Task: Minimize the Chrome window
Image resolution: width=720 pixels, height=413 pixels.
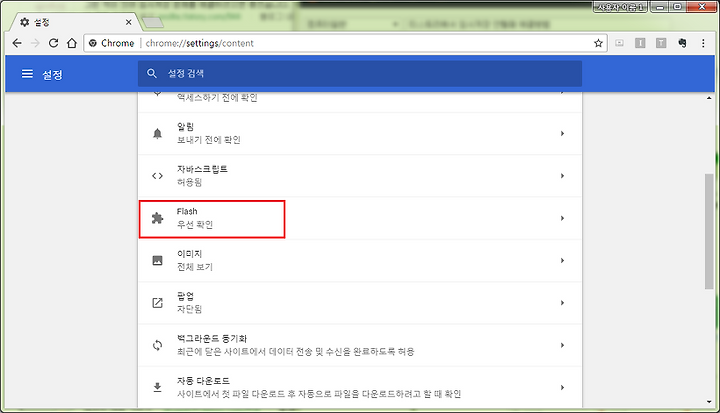Action: tap(659, 7)
